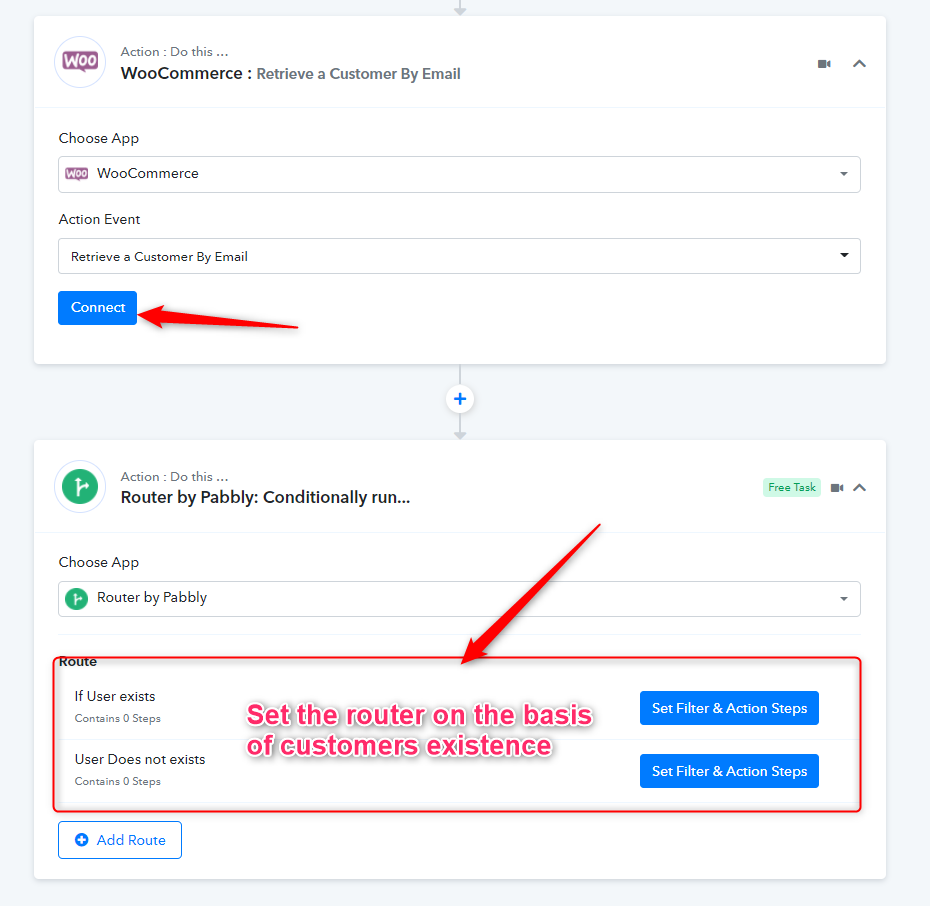Click the Add Route button

click(120, 840)
